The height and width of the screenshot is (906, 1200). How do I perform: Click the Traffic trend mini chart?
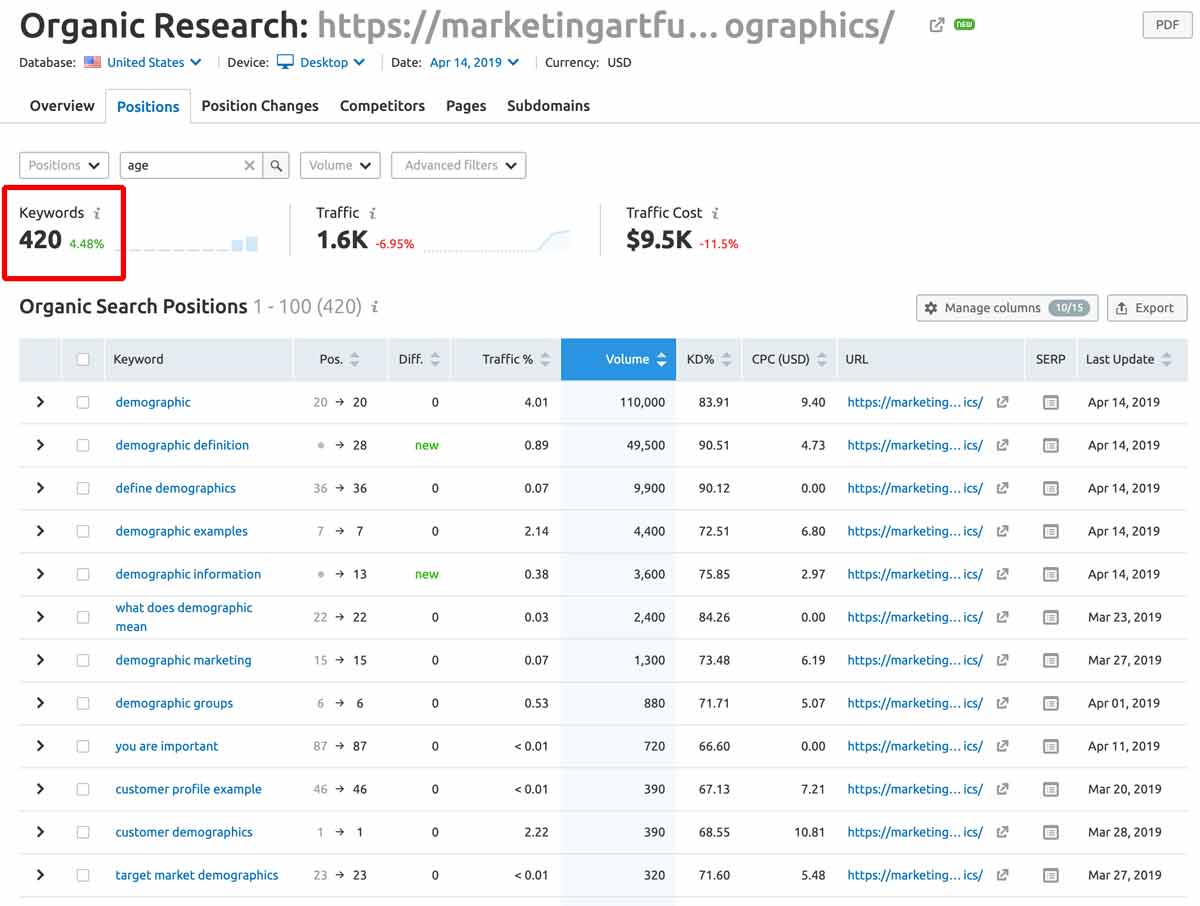[x=497, y=241]
